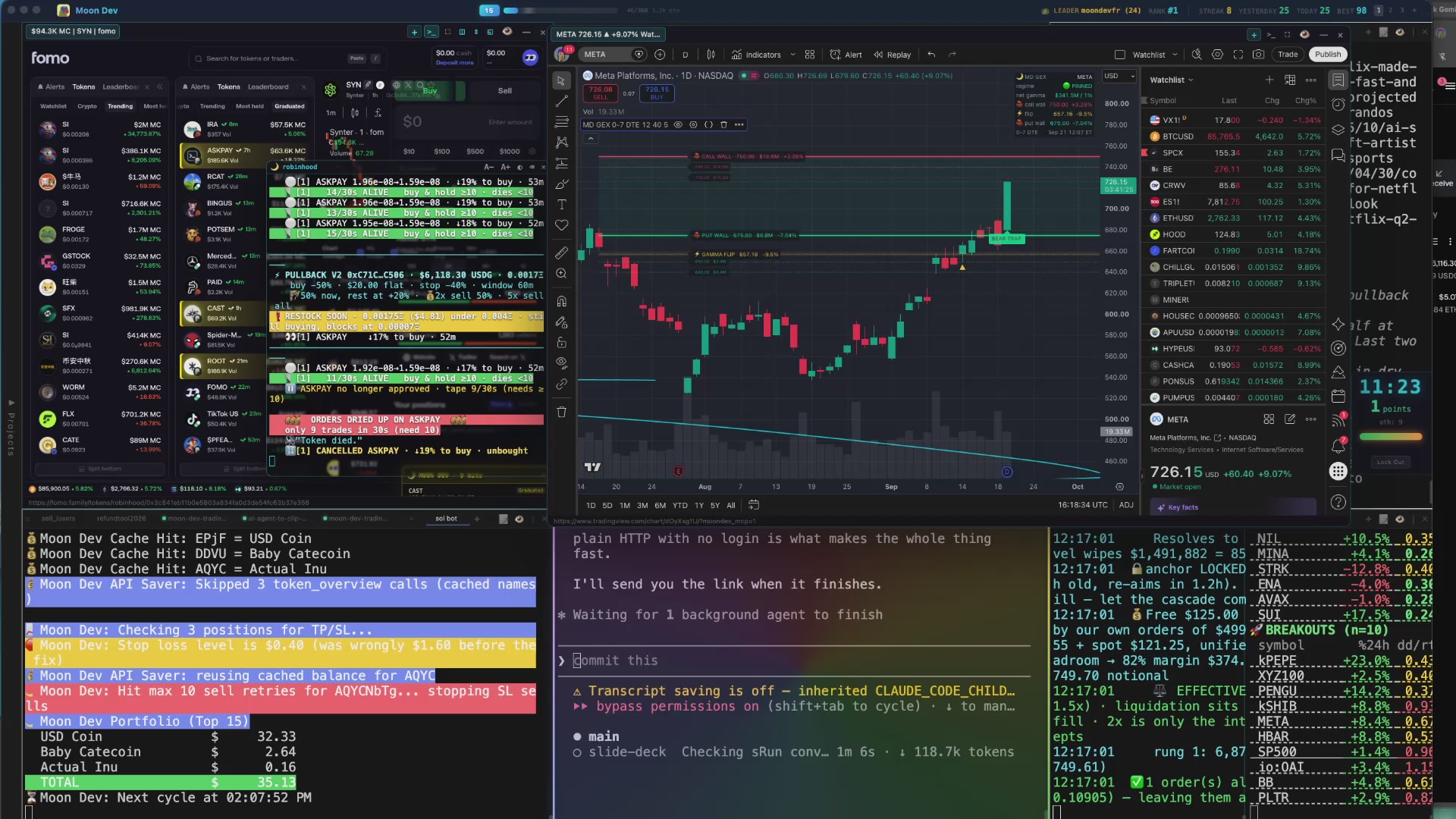Switch to Graduated tab in fomo
Screen dimensions: 1456x819
pos(290,106)
